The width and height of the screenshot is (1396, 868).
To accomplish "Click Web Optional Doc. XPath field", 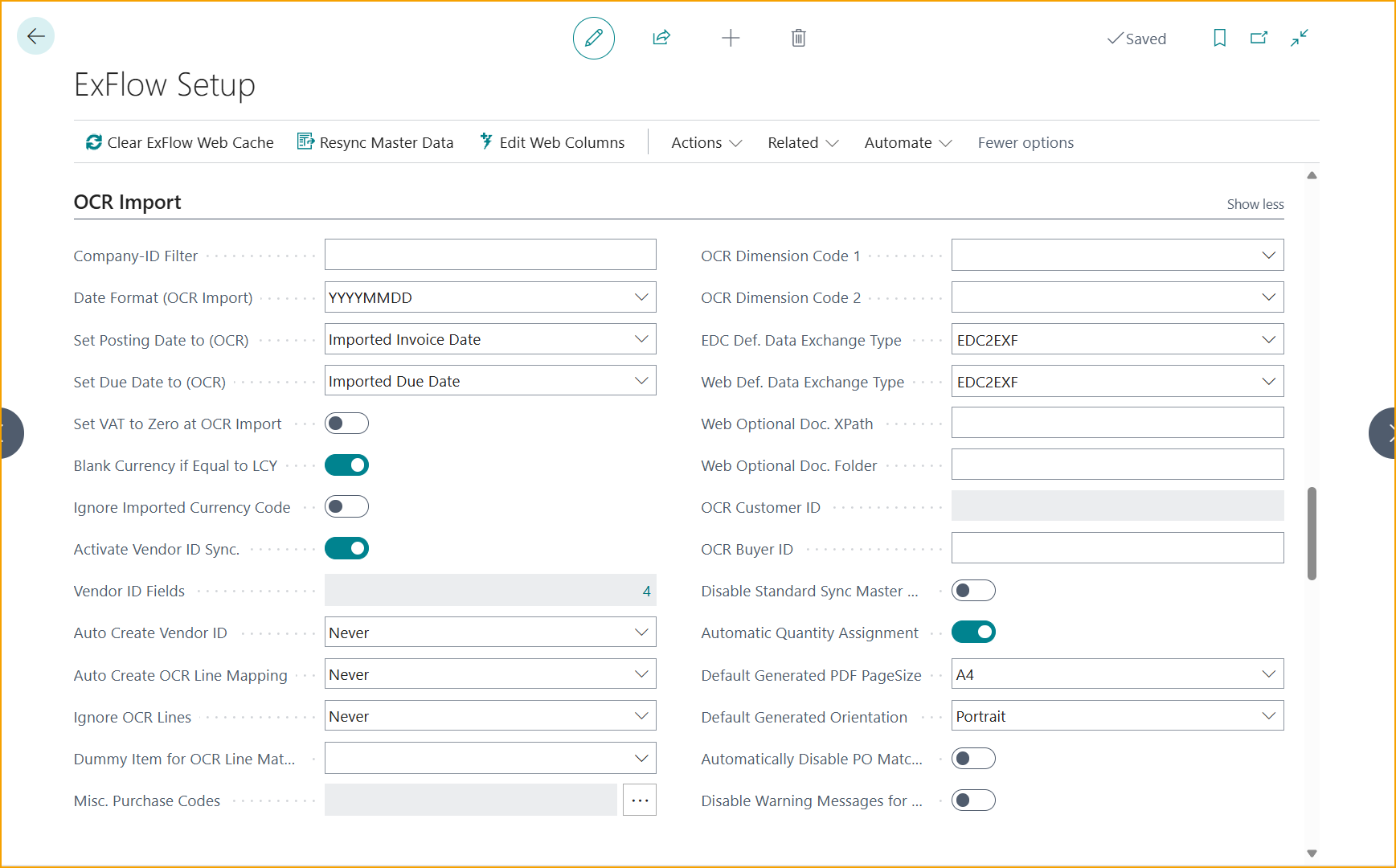I will pyautogui.click(x=1117, y=423).
